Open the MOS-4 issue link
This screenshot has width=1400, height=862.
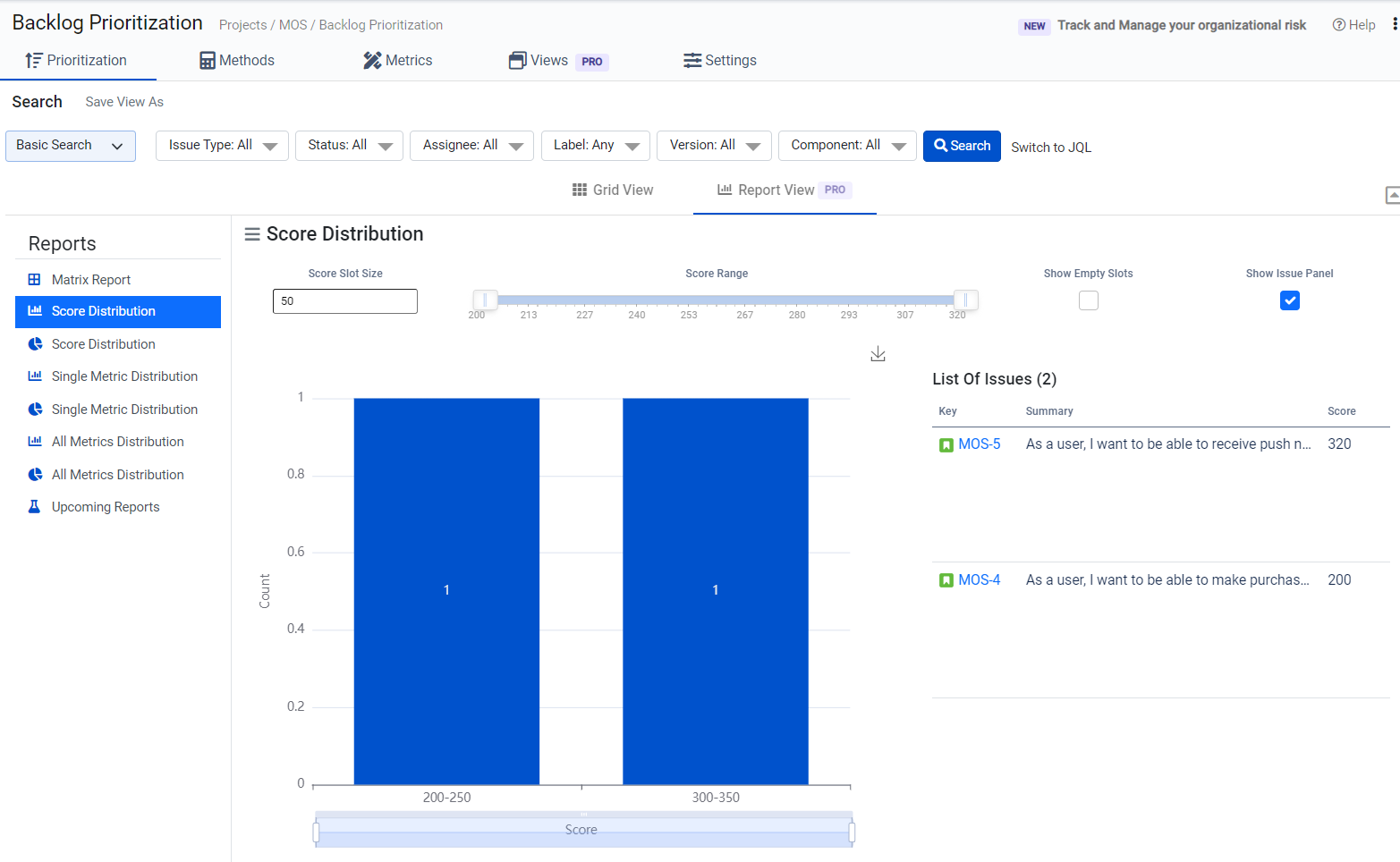(x=979, y=580)
